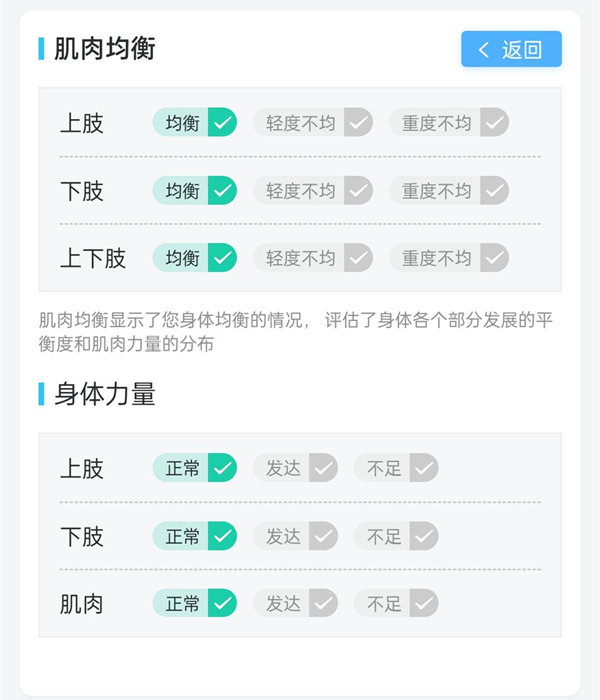Select 均衡 for 下肢 muscle balance
Viewport: 600px width, 700px height.
[x=195, y=191]
